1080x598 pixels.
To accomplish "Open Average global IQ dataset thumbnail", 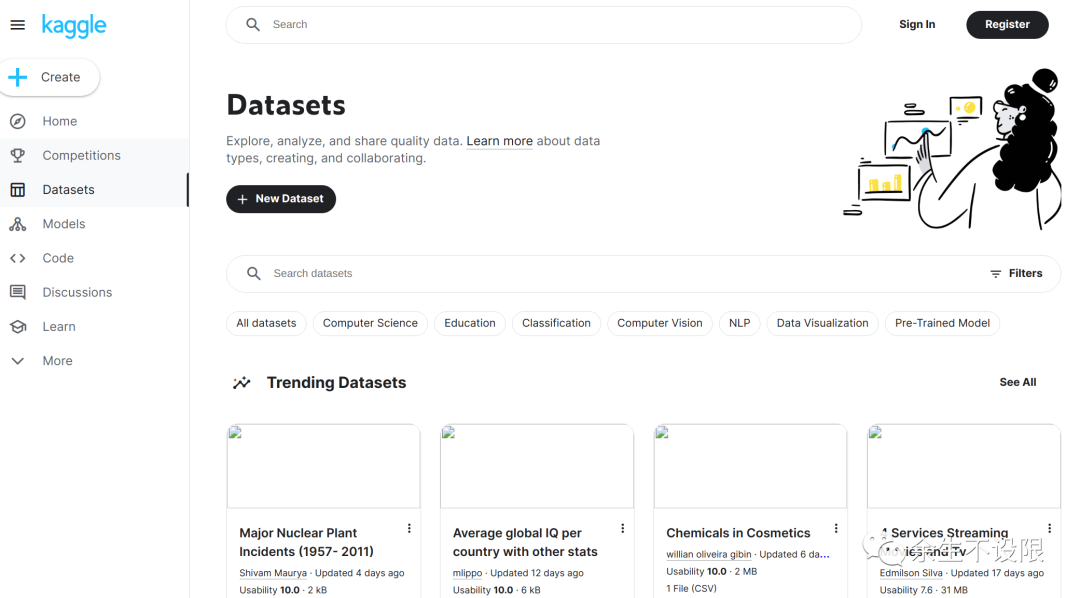I will click(x=537, y=466).
